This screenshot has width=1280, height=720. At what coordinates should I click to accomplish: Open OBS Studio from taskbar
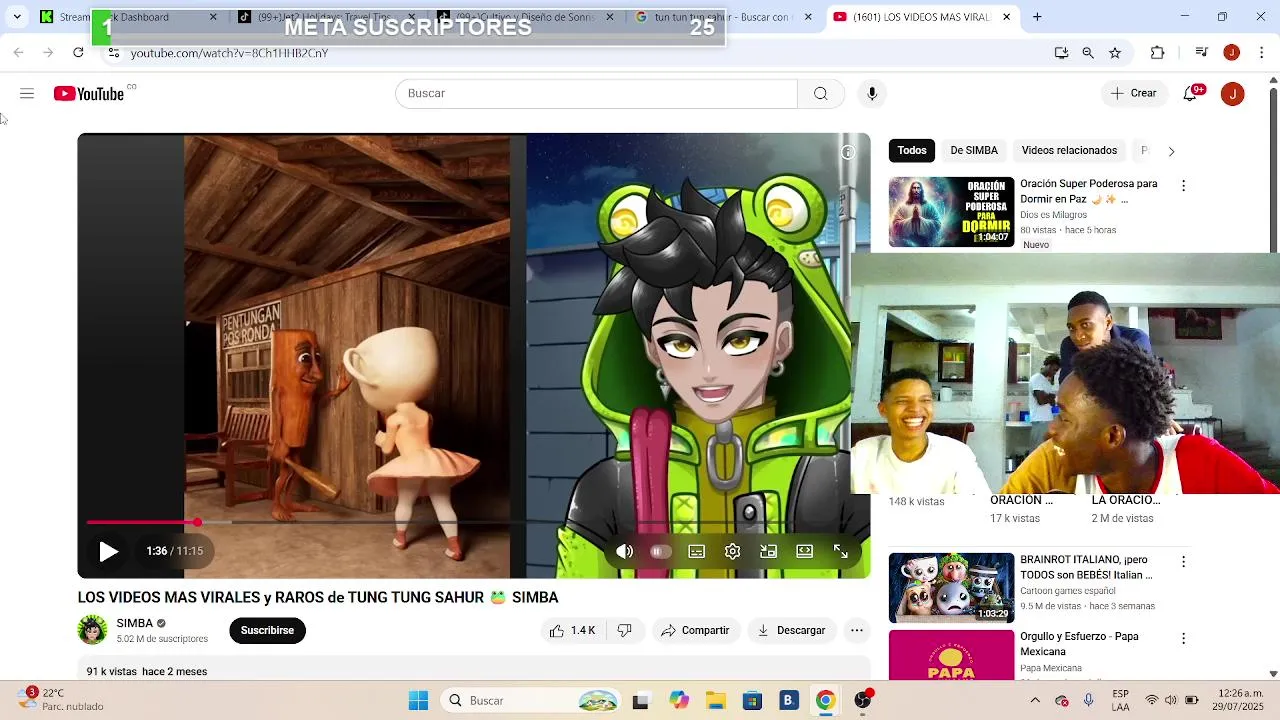point(863,700)
